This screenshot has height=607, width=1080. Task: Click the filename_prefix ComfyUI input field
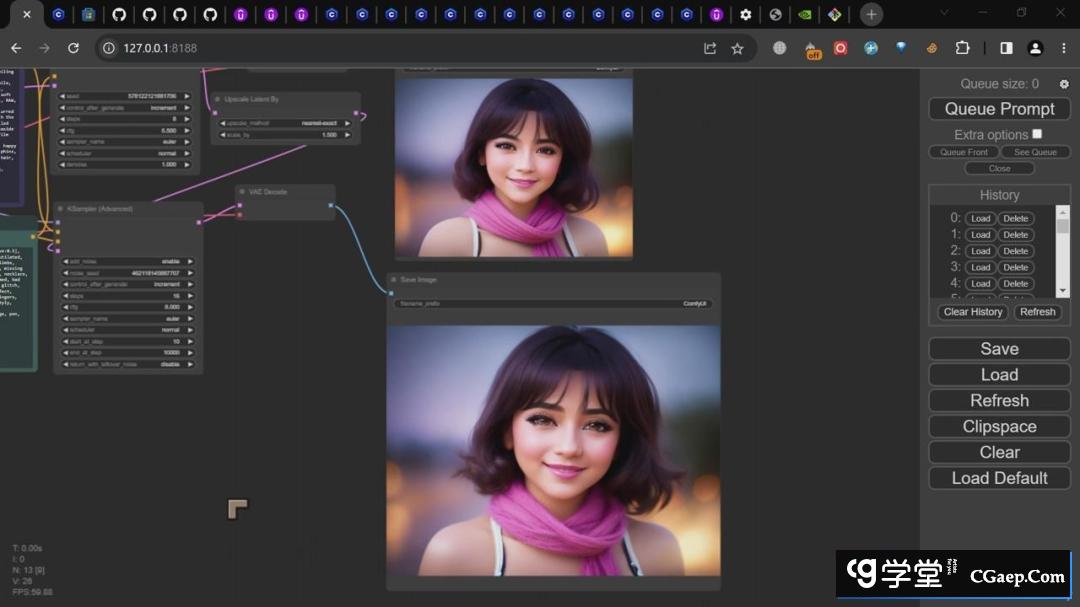point(553,303)
